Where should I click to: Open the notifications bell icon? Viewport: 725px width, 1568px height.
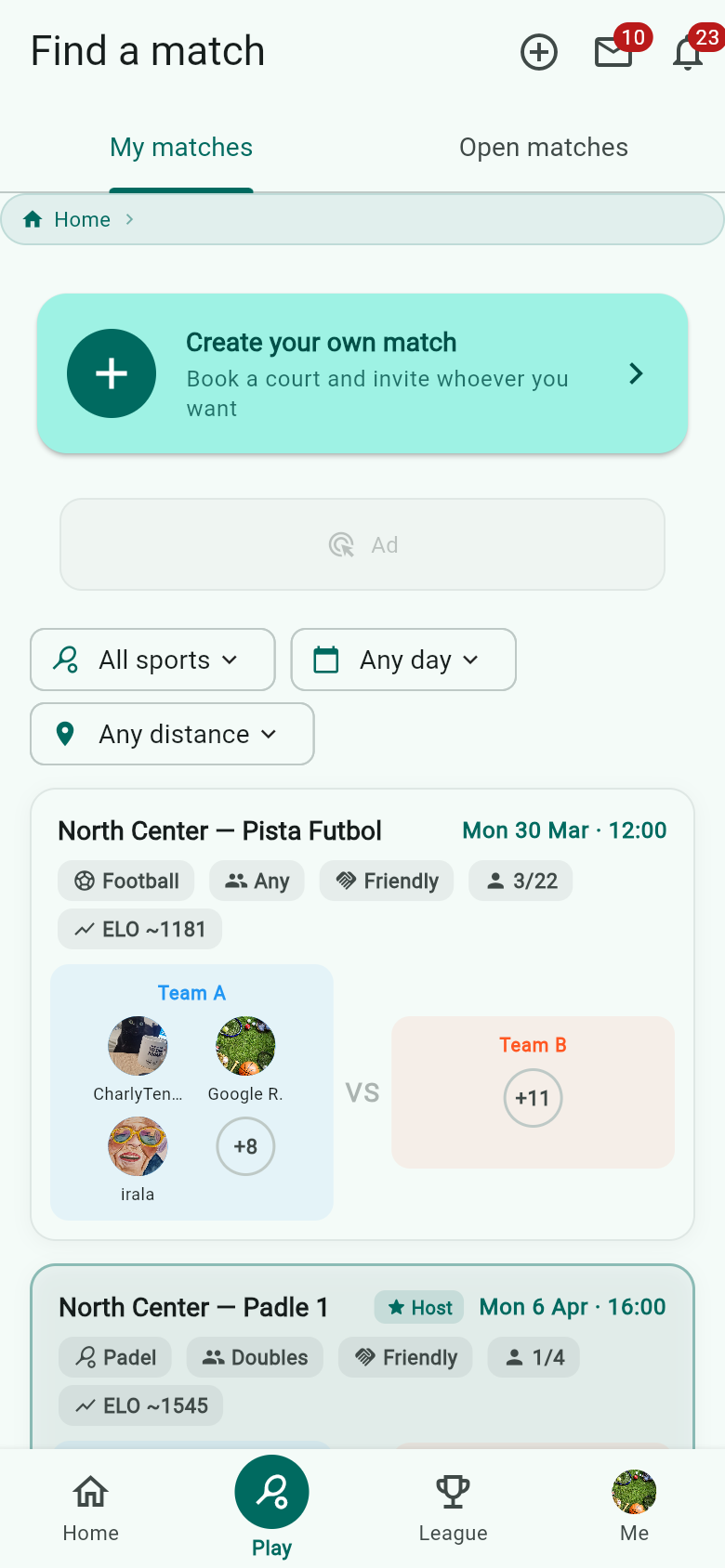688,52
